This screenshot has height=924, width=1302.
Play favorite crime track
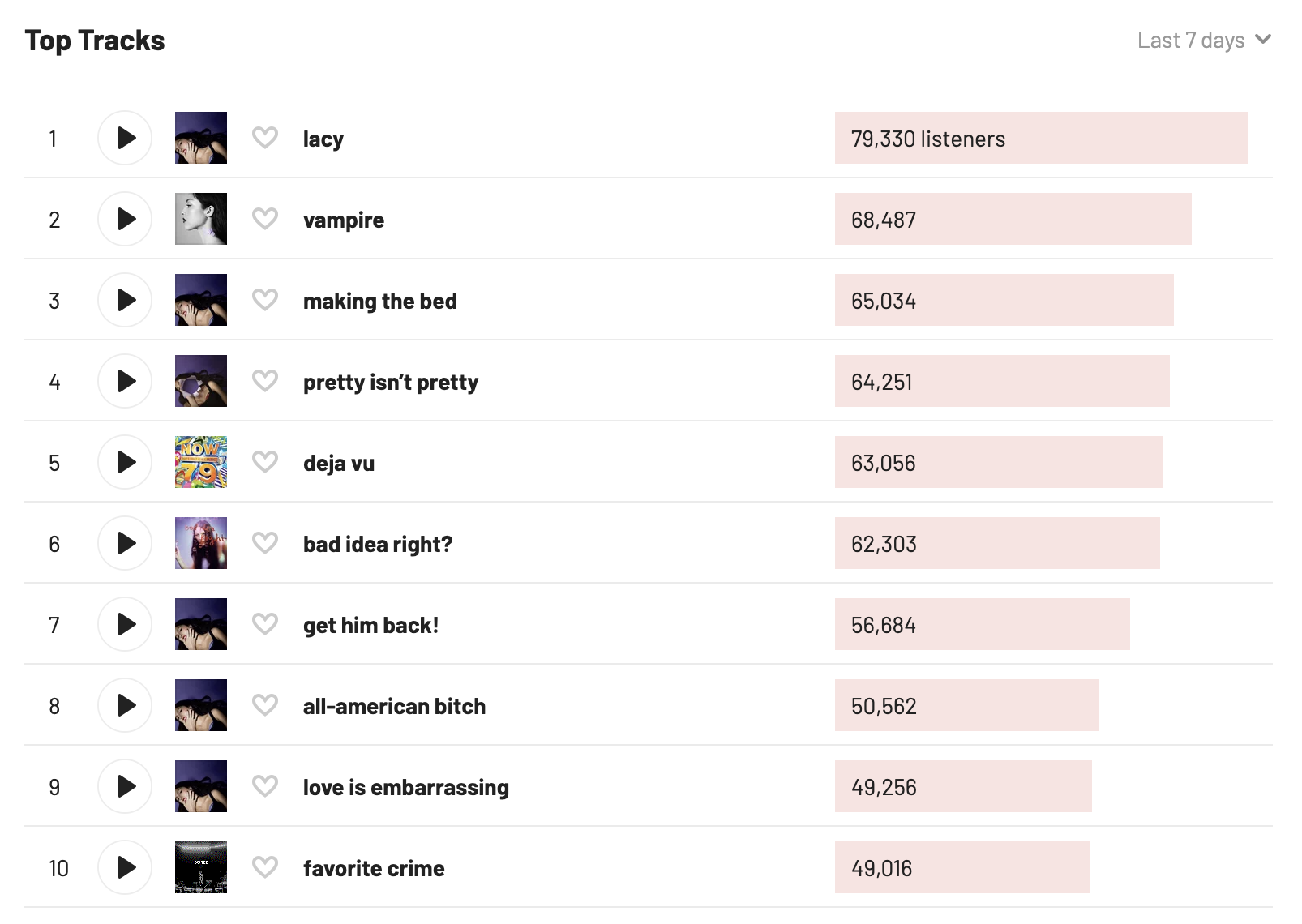(x=125, y=867)
